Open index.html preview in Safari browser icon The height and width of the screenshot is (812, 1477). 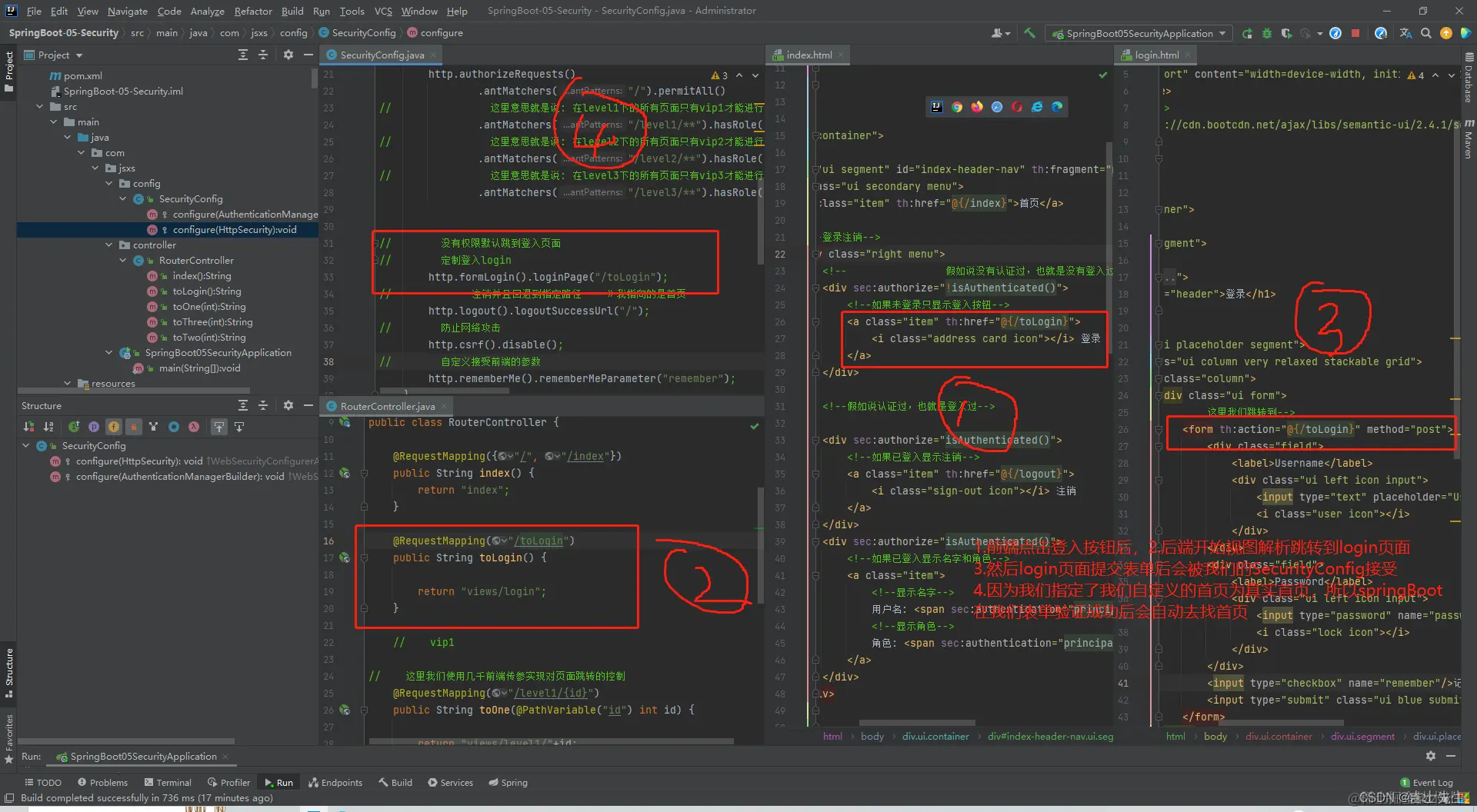997,107
